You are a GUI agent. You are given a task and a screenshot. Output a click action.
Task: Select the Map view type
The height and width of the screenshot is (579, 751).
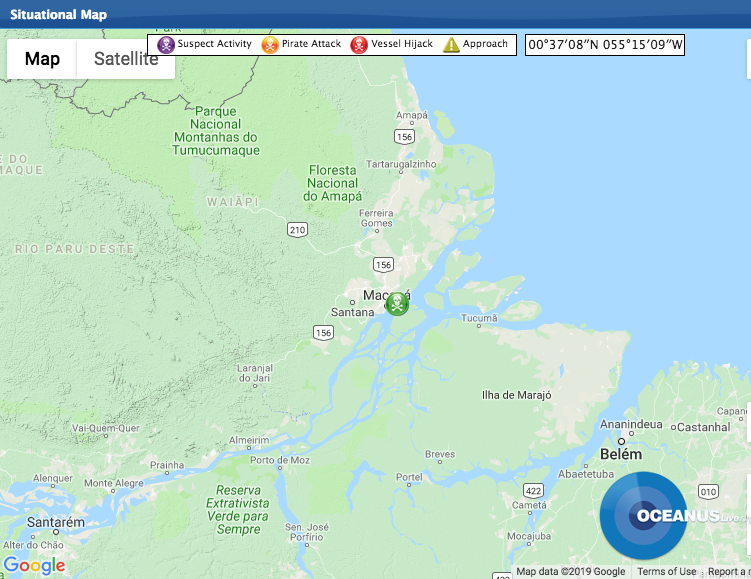click(x=42, y=59)
